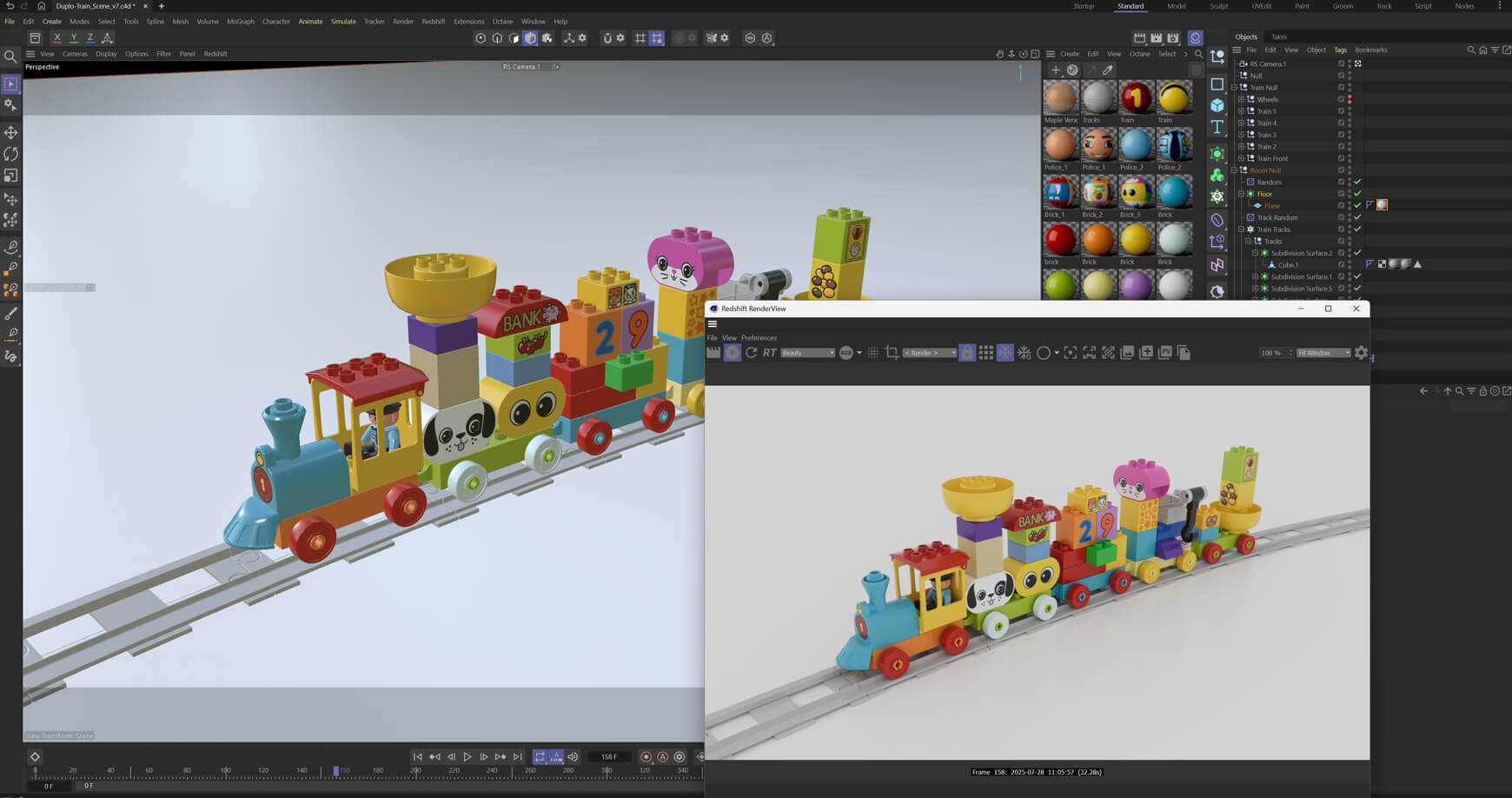The image size is (1512, 798).
Task: Select the Move tool in left toolbar
Action: click(10, 132)
